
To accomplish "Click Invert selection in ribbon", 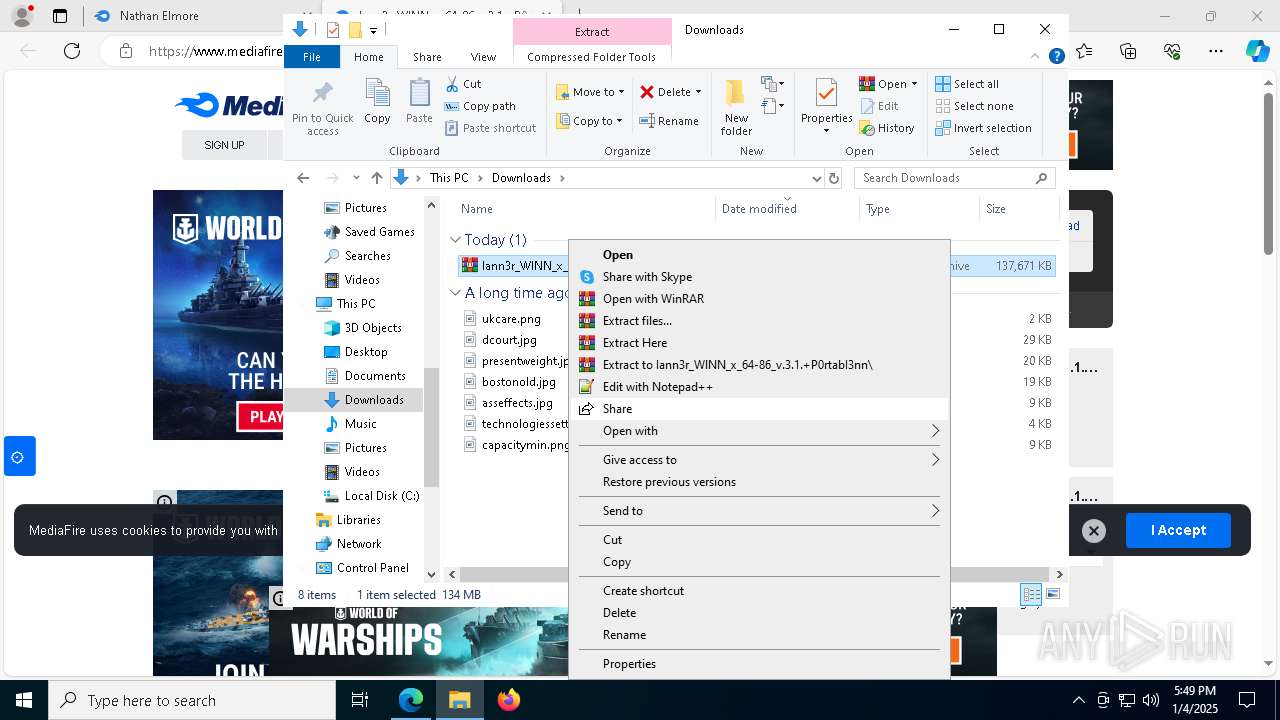I will point(983,128).
